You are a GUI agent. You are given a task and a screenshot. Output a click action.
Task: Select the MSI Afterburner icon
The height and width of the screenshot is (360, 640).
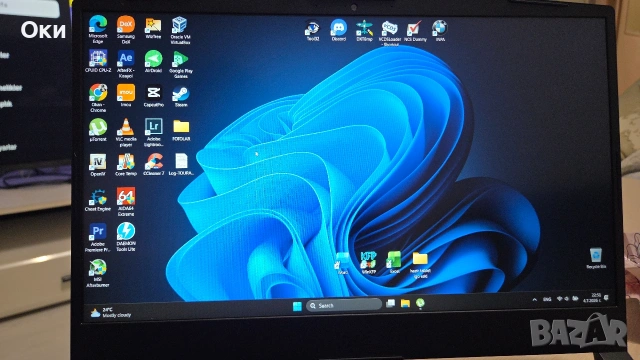point(98,273)
